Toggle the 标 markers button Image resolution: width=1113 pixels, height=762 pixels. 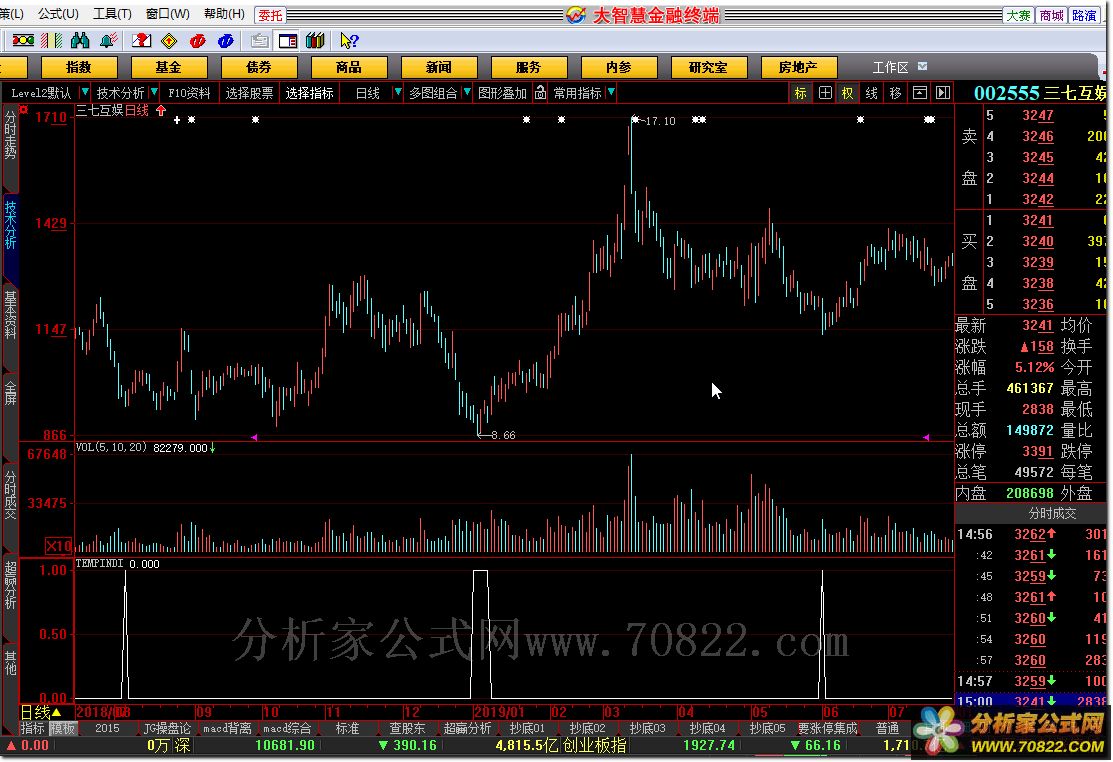click(x=801, y=92)
